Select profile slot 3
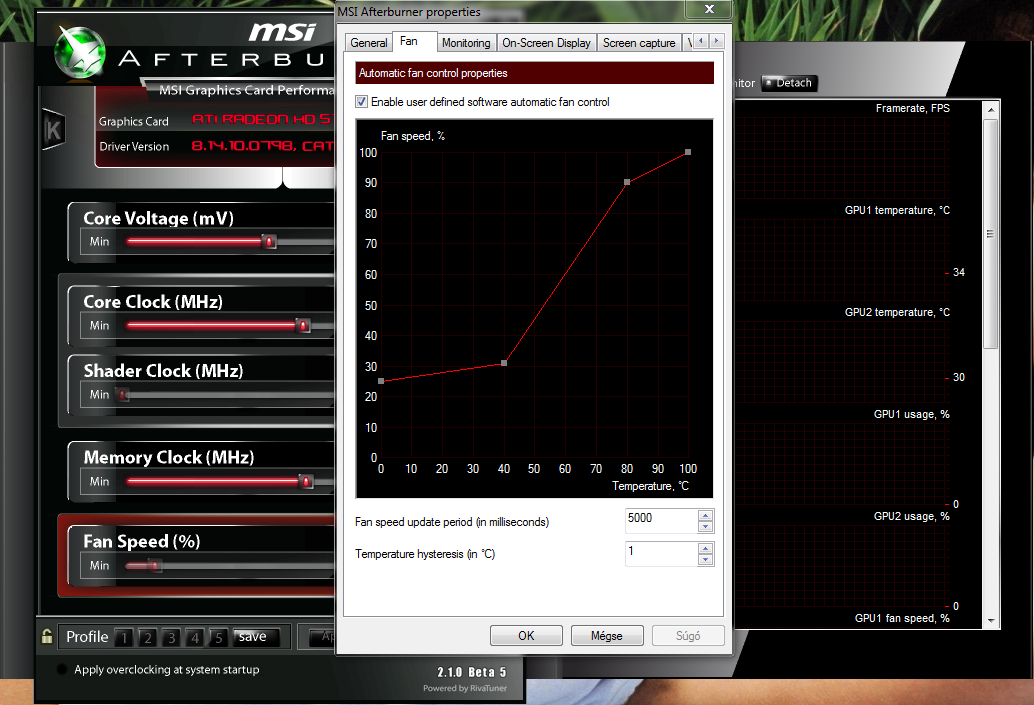This screenshot has width=1034, height=705. (x=171, y=638)
